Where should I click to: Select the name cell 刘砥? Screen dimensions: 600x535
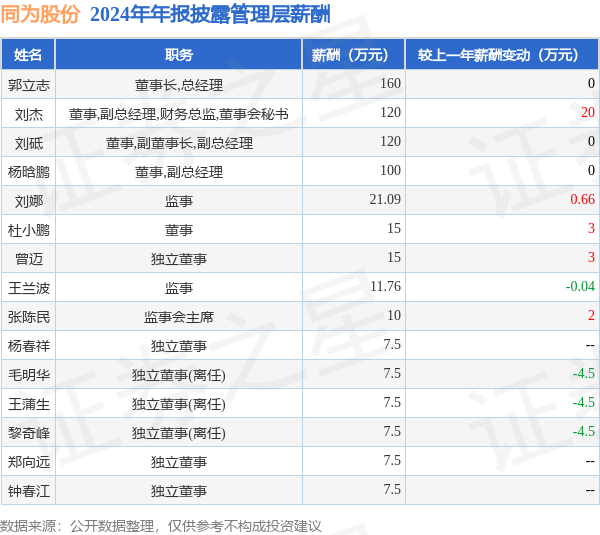[29, 143]
